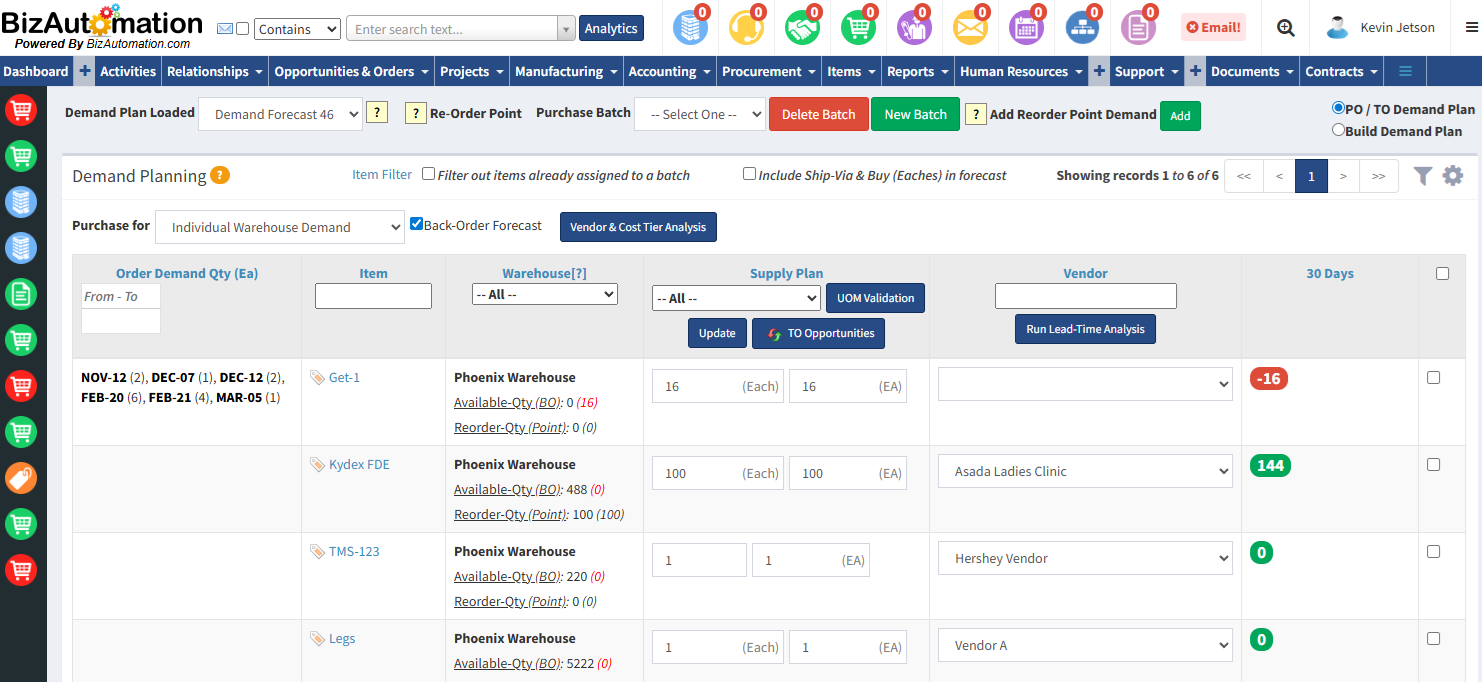The width and height of the screenshot is (1482, 682).
Task: Open the Accounting menu
Action: [x=669, y=71]
